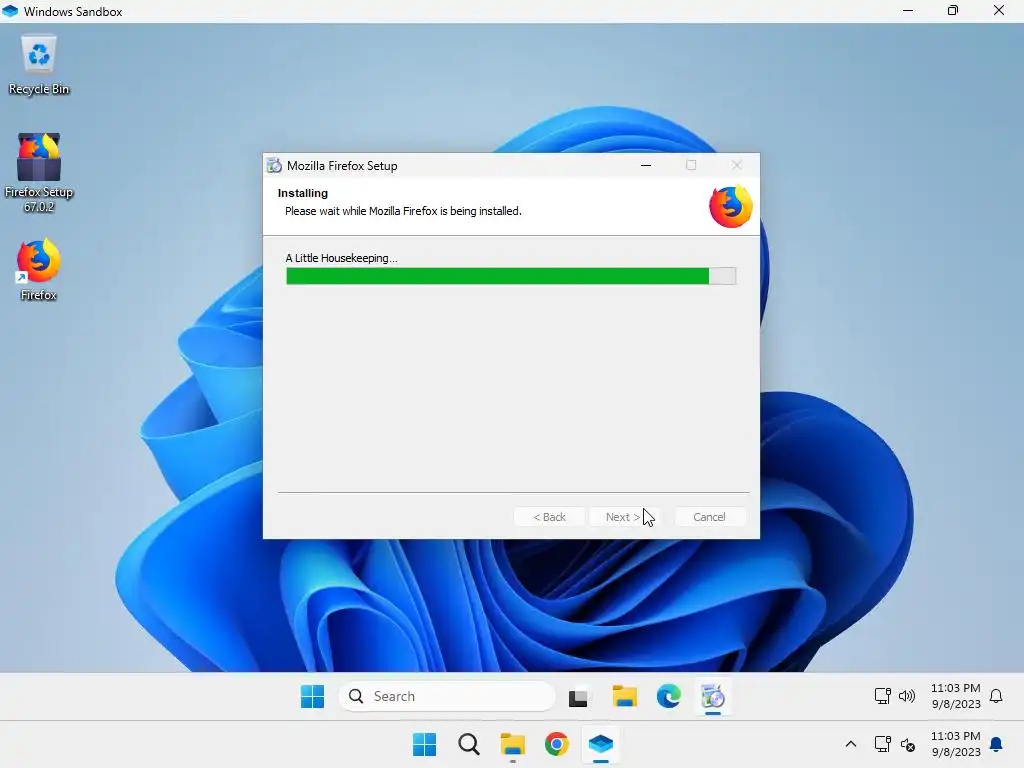
Task: Click the host muted volume icon
Action: [907, 744]
